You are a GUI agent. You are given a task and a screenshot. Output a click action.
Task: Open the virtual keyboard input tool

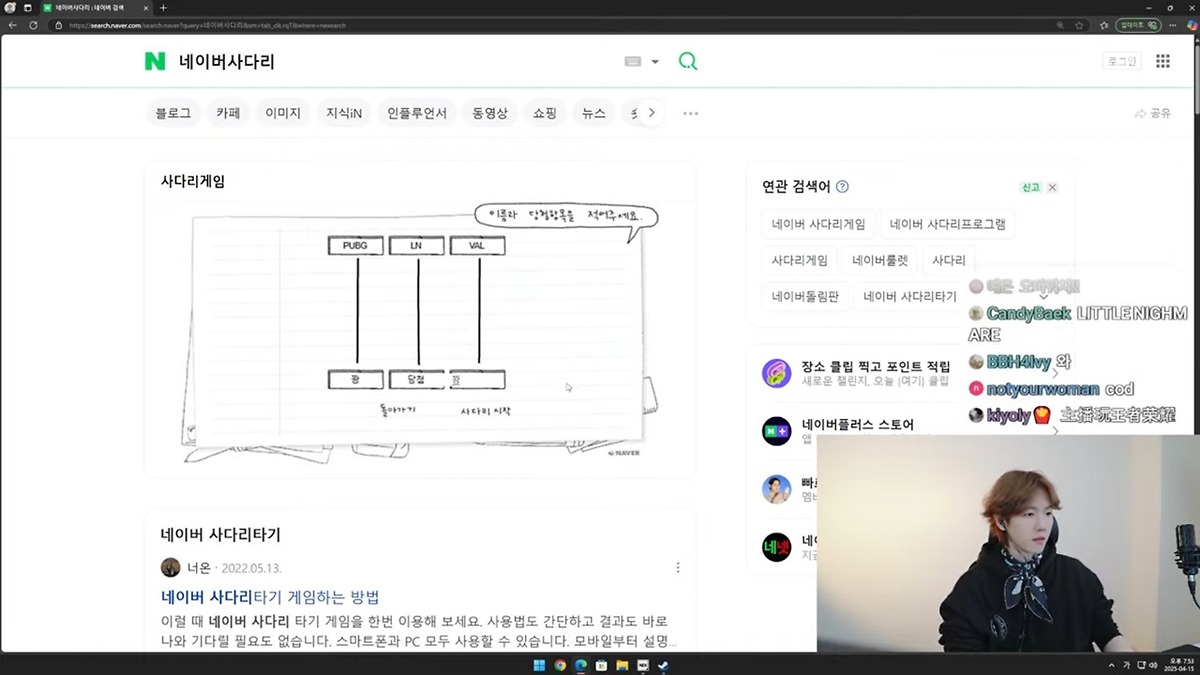coord(633,62)
